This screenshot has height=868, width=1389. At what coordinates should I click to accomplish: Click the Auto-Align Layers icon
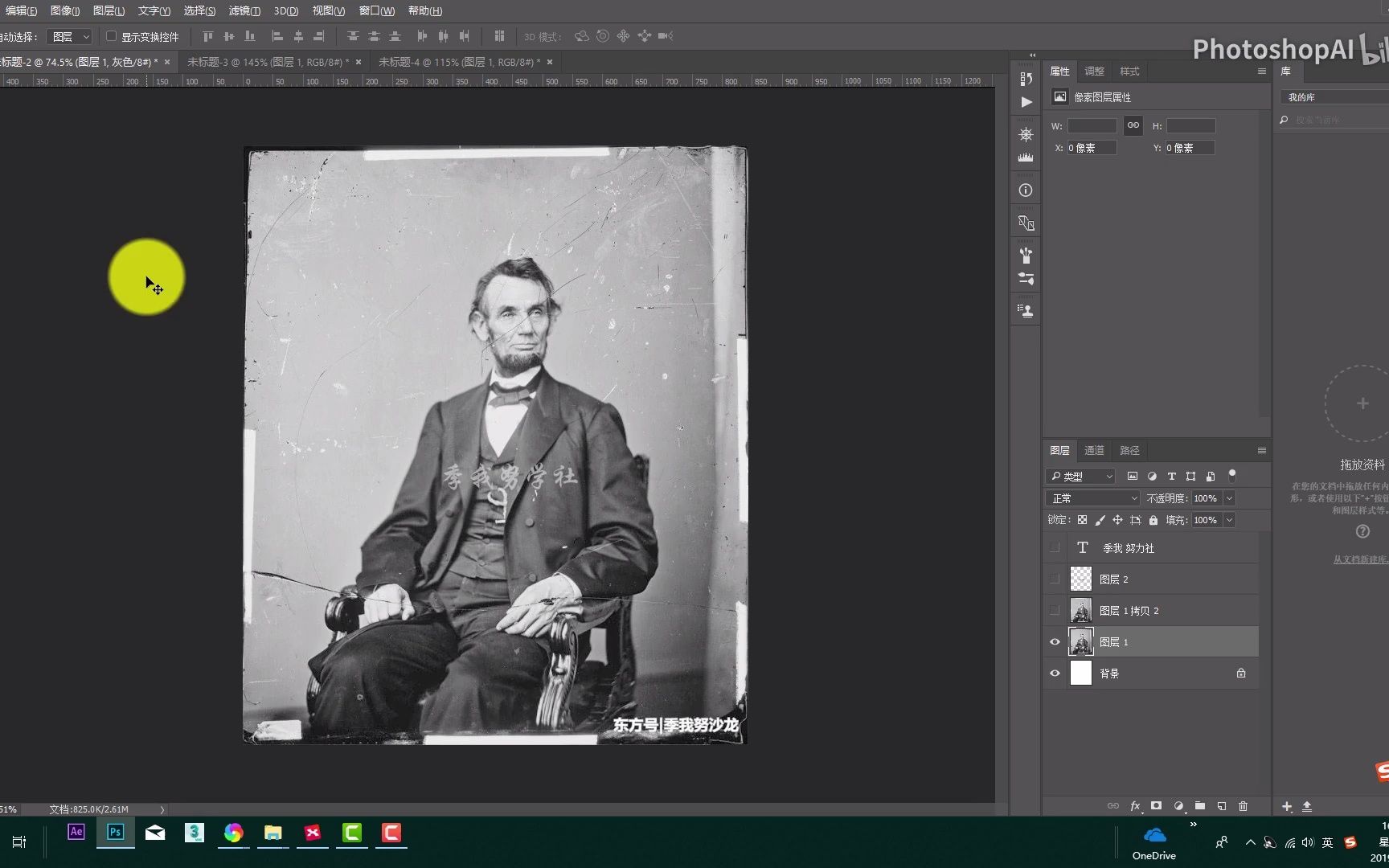tap(499, 36)
